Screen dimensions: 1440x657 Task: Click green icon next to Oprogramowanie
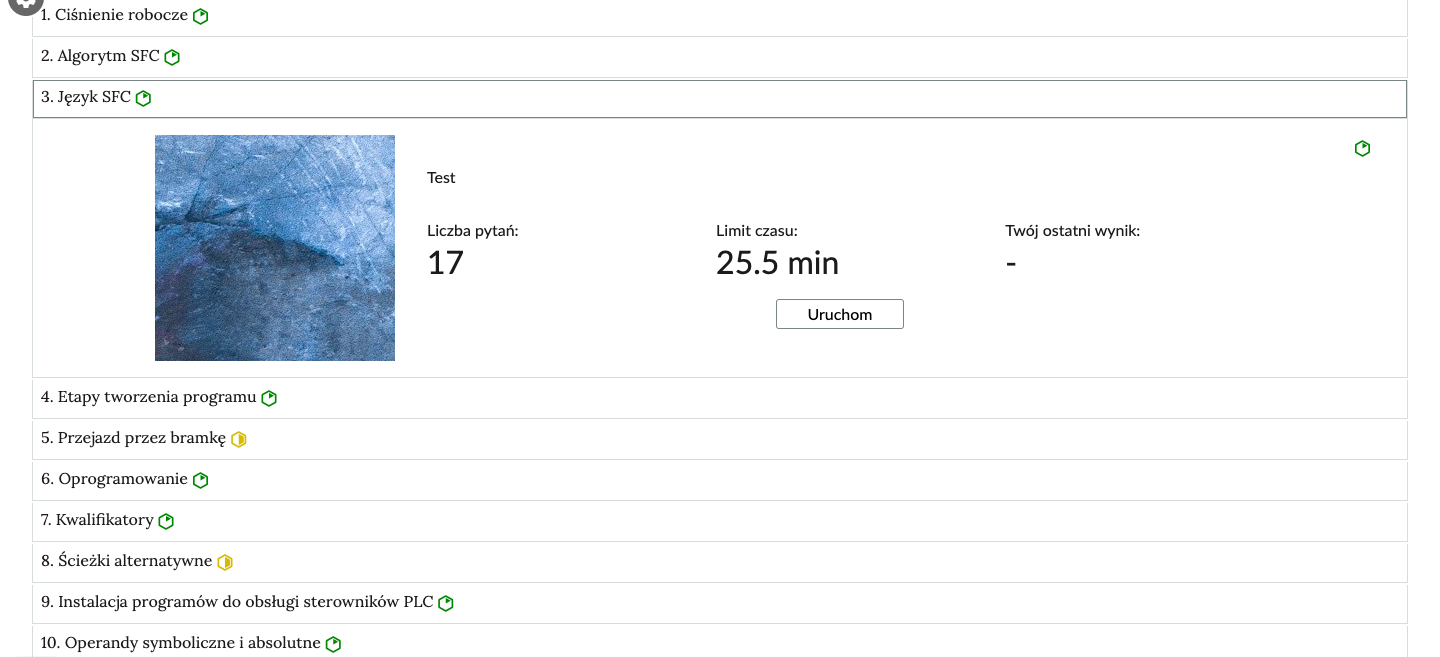(200, 480)
